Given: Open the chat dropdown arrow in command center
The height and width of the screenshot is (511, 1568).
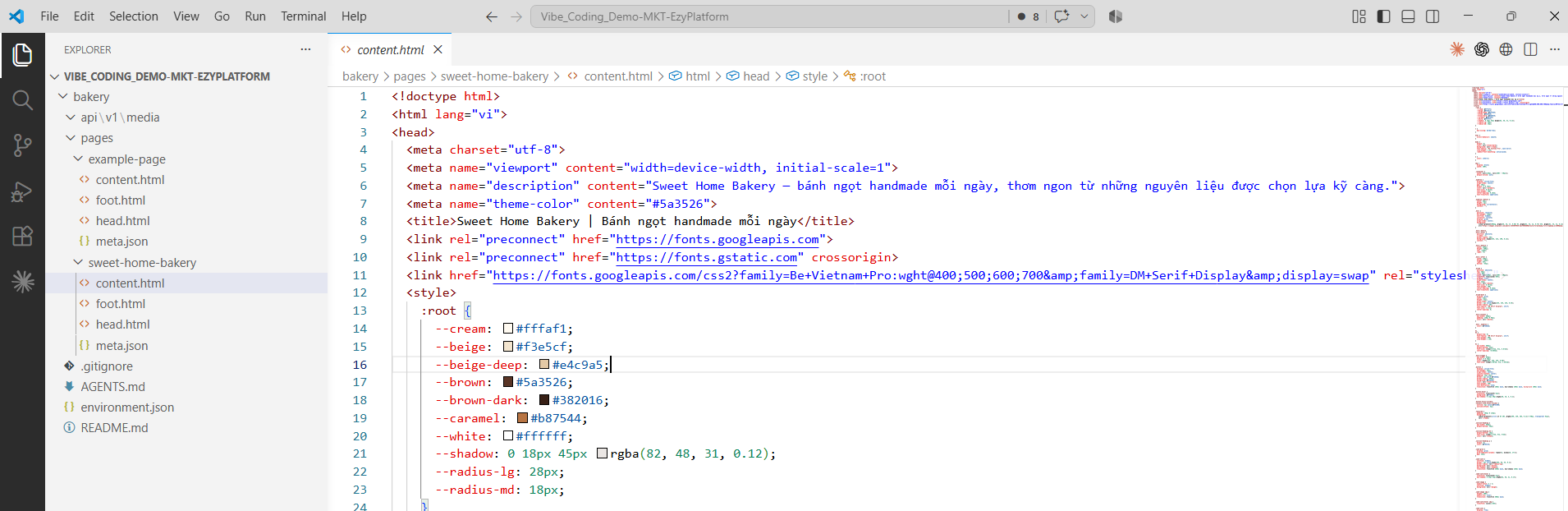Looking at the screenshot, I should [1084, 16].
